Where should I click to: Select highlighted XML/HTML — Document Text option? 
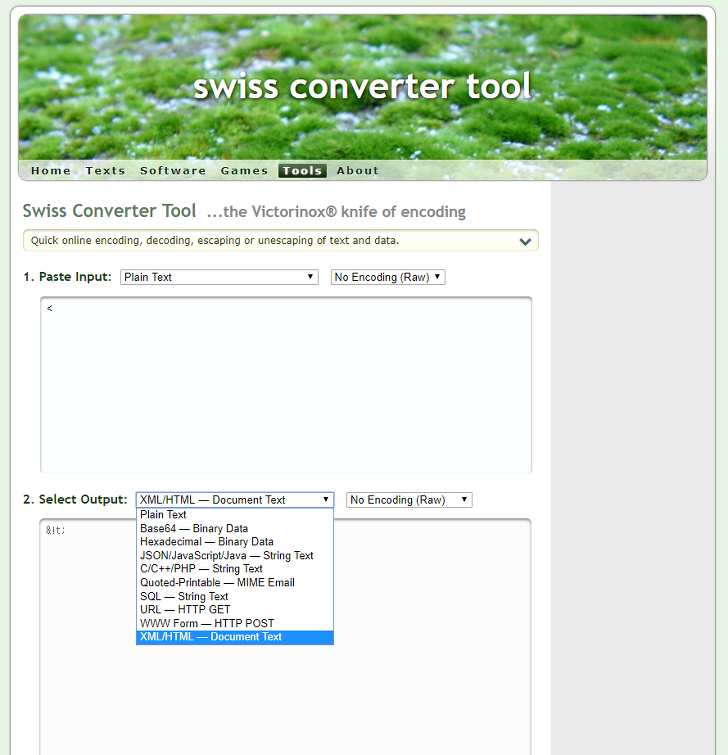click(235, 637)
